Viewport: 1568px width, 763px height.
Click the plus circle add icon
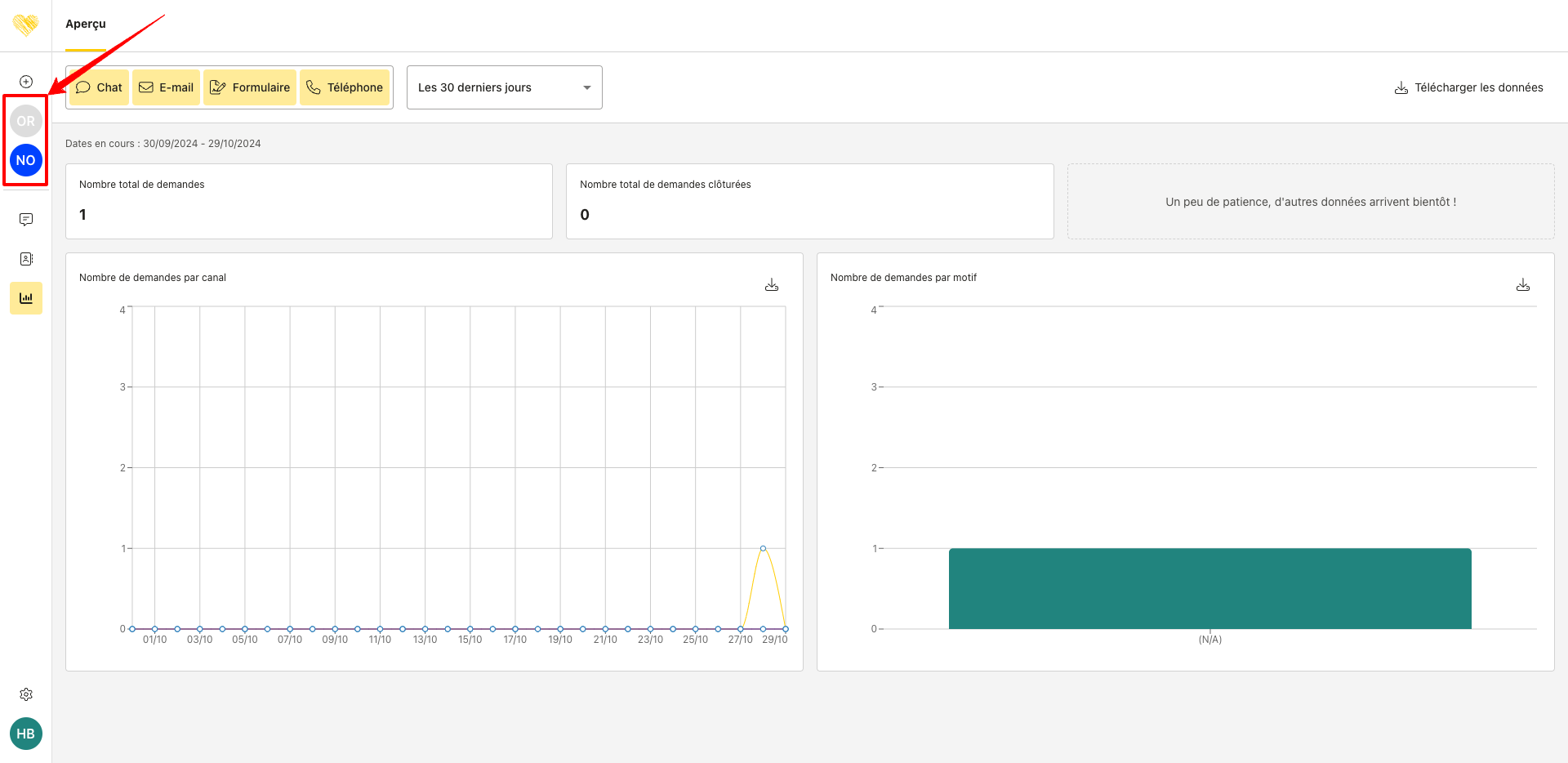click(x=26, y=82)
